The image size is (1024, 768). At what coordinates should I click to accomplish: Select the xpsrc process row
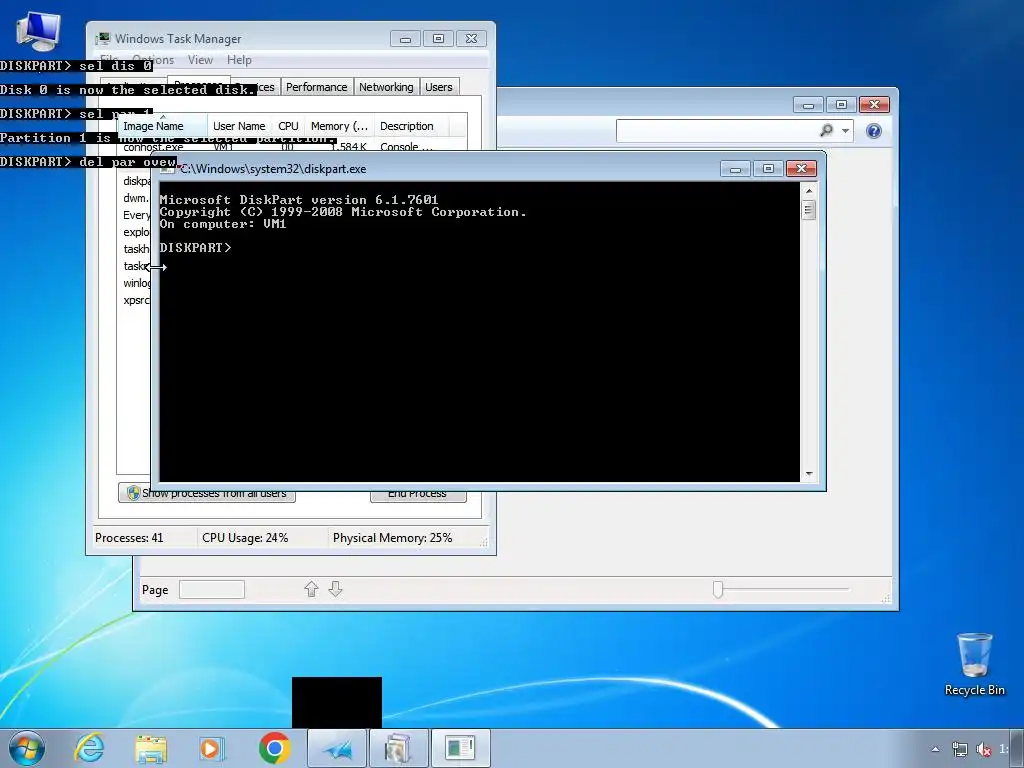pyautogui.click(x=136, y=300)
